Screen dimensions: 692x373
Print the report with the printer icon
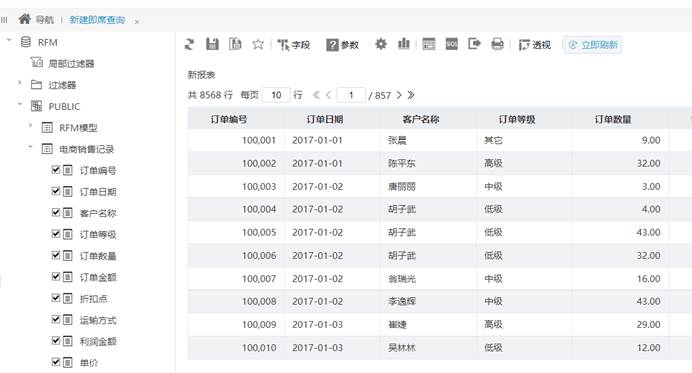pyautogui.click(x=497, y=44)
